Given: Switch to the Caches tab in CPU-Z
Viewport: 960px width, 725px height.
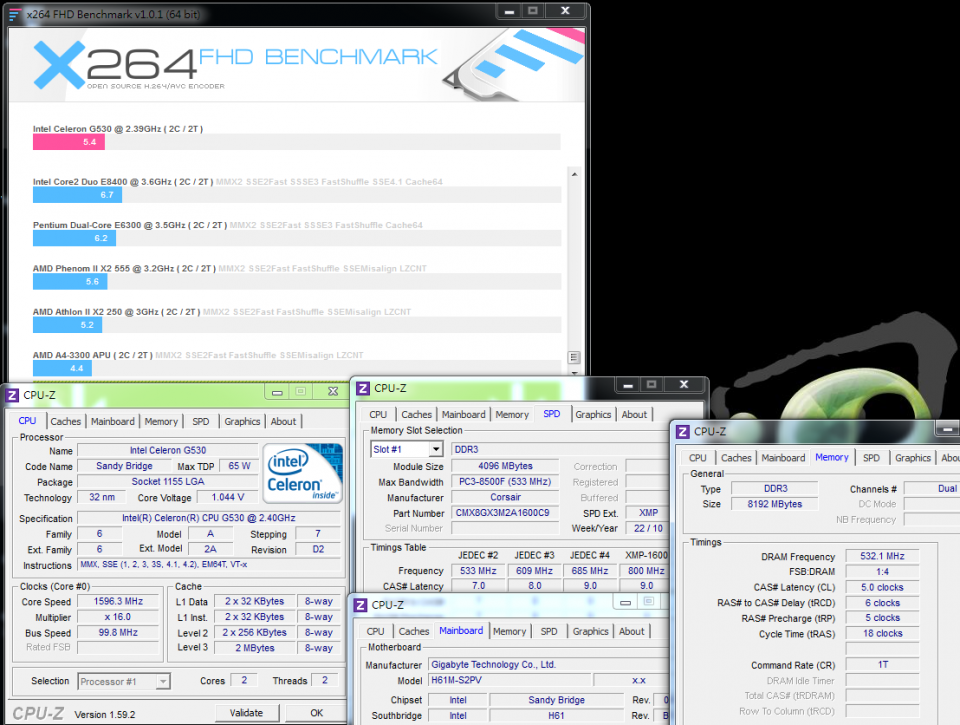Looking at the screenshot, I should pos(65,421).
